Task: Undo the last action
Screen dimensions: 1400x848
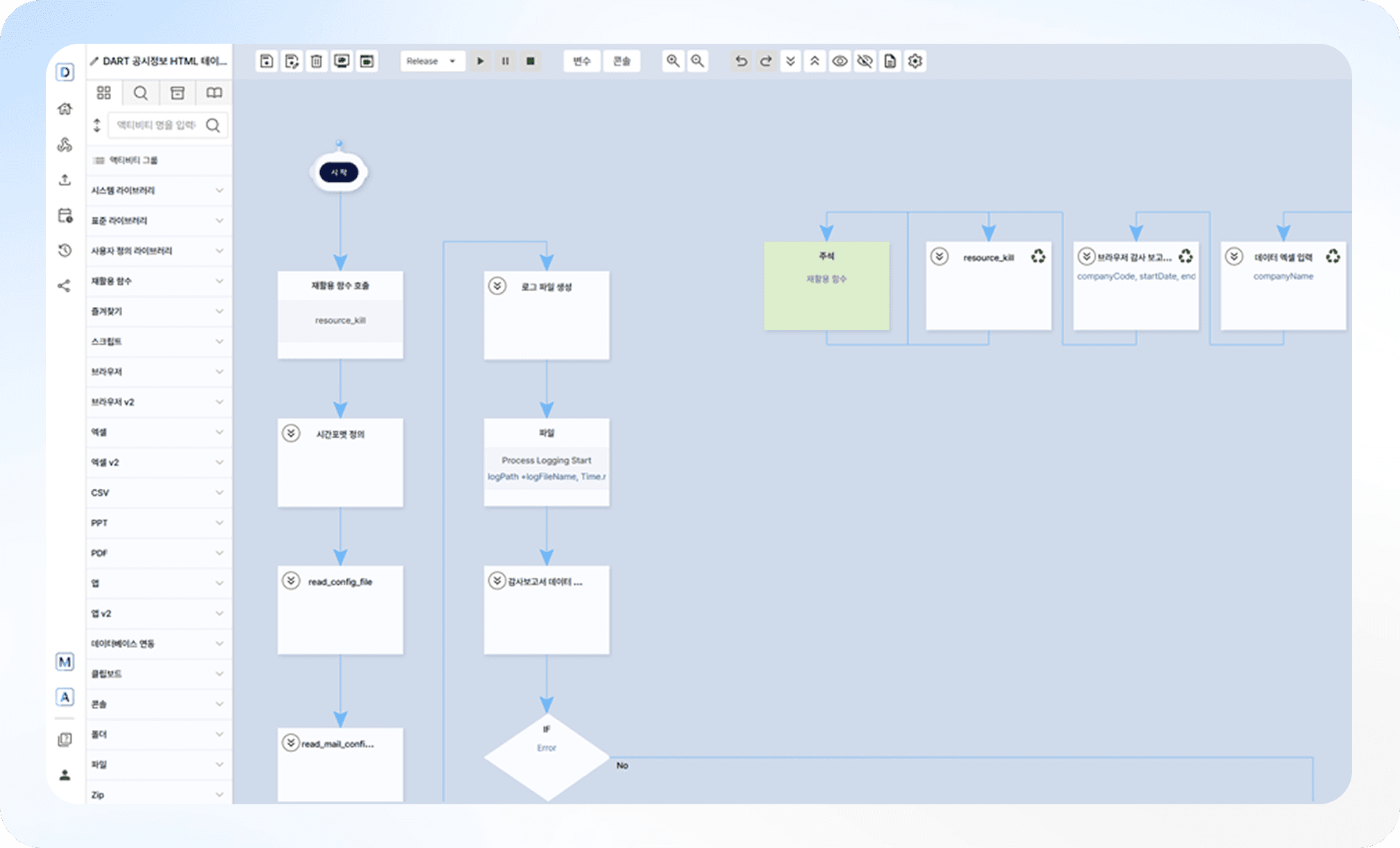Action: click(741, 61)
